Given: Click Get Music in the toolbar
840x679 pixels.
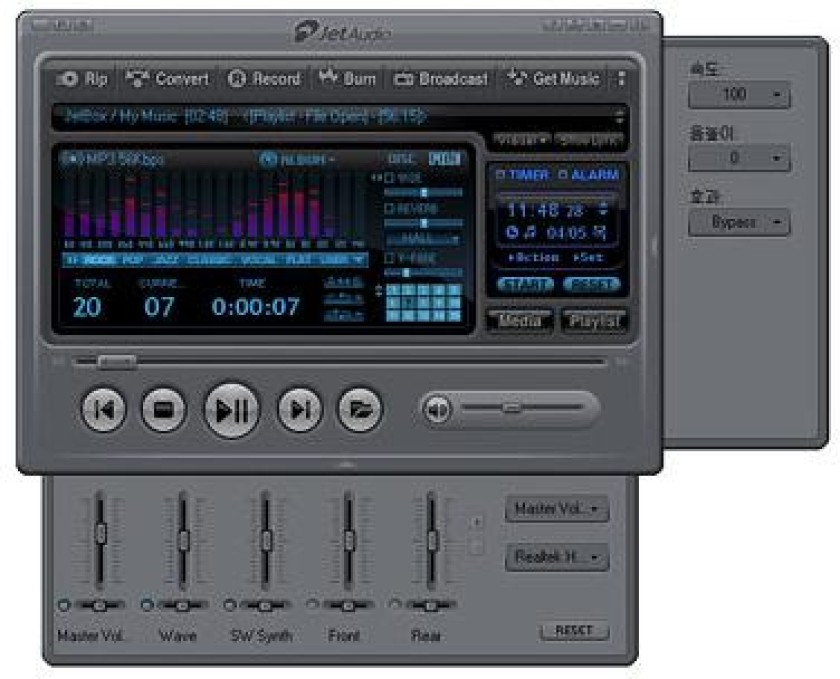Looking at the screenshot, I should tap(553, 79).
